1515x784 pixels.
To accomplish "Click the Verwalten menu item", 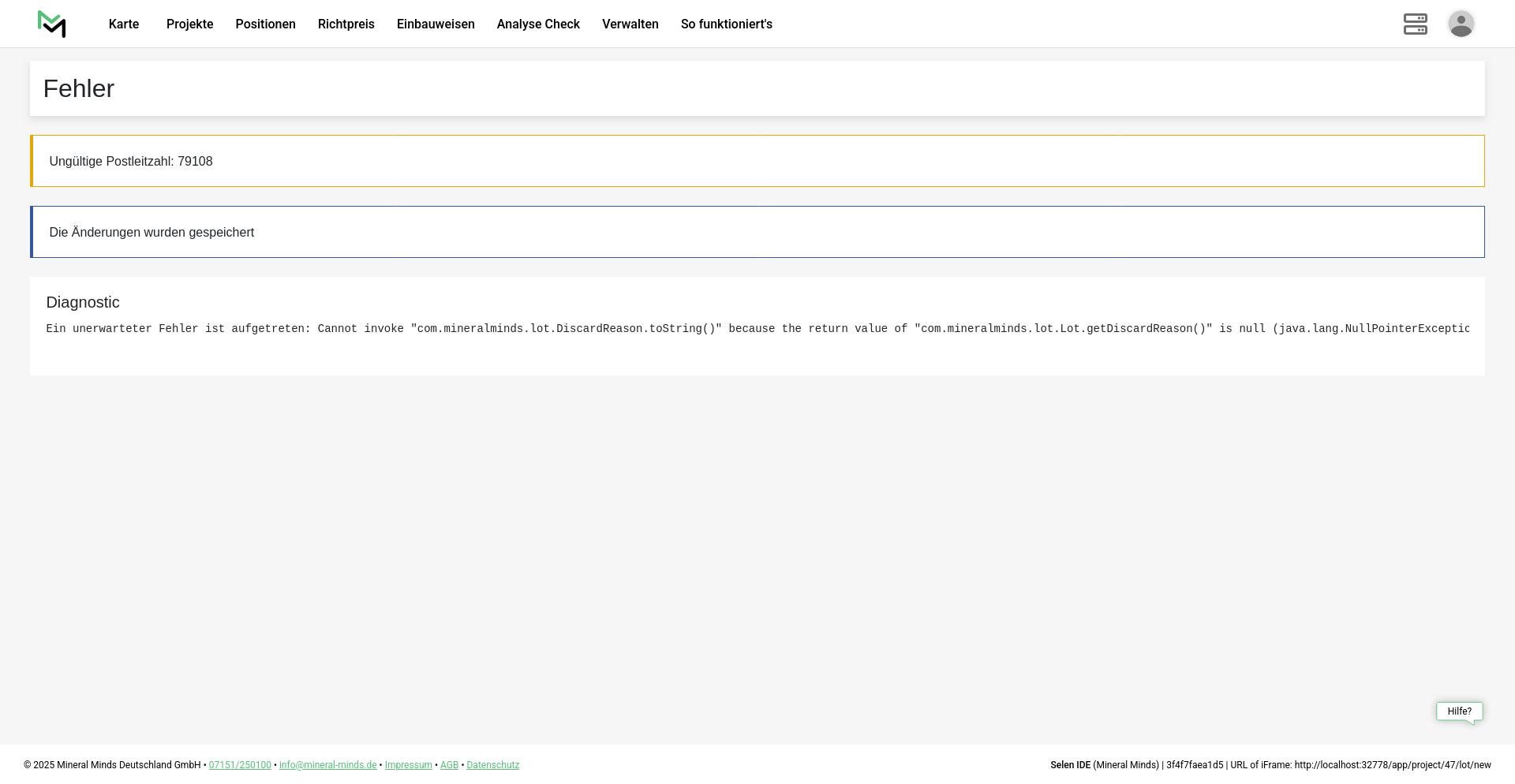I will coord(630,24).
